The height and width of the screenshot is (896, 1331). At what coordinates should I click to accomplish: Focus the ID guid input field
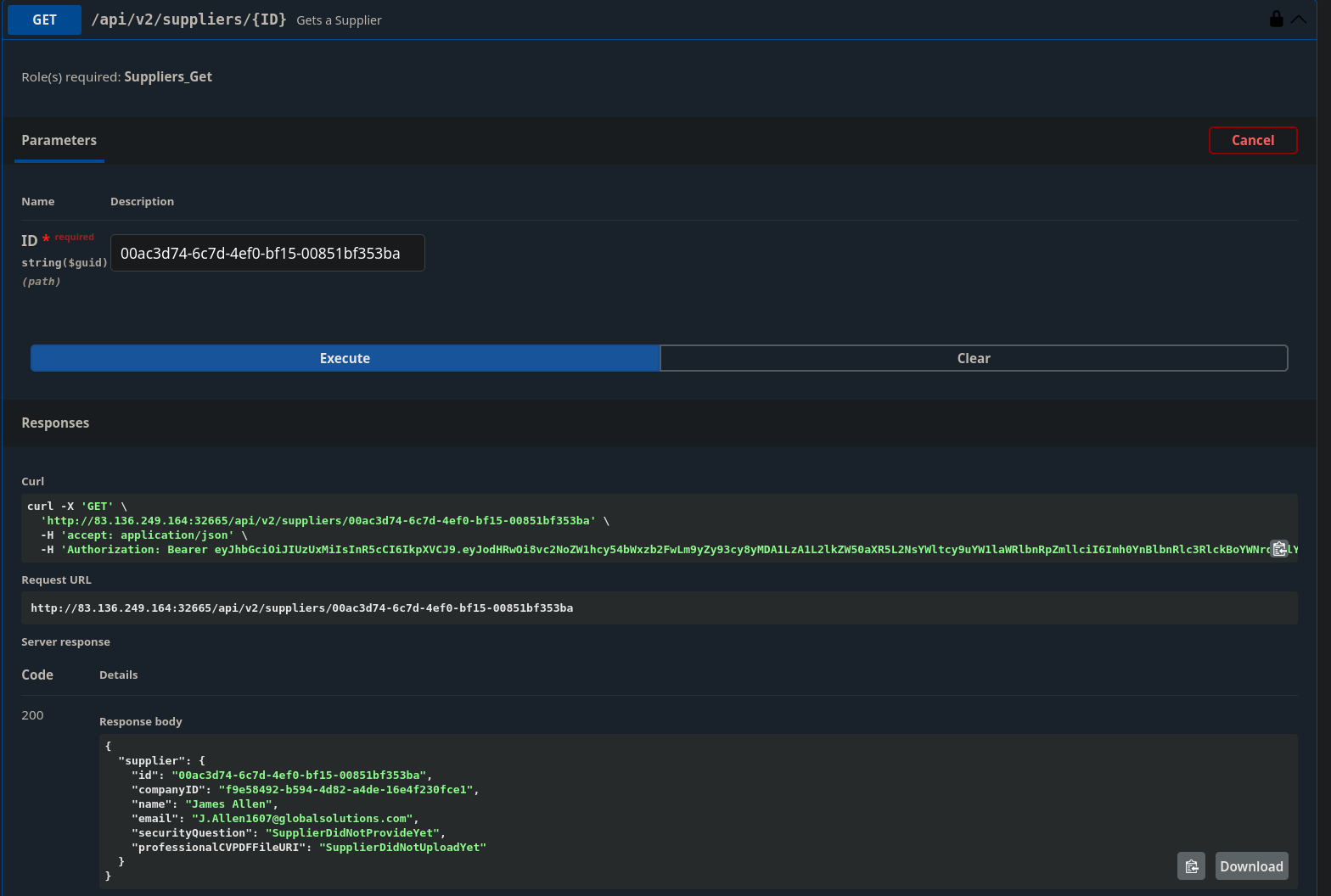point(267,254)
